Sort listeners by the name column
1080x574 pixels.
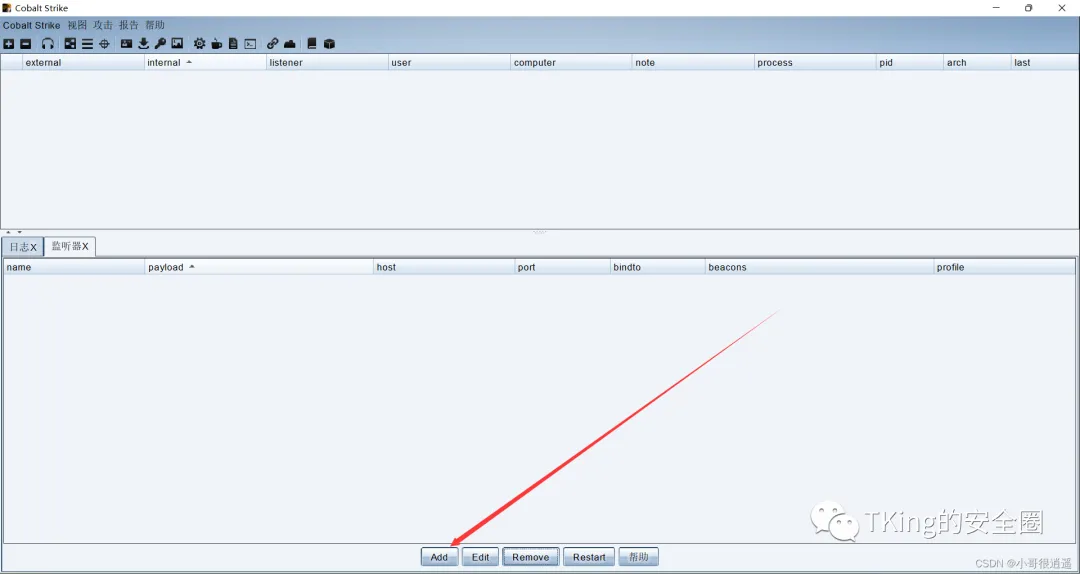(74, 267)
